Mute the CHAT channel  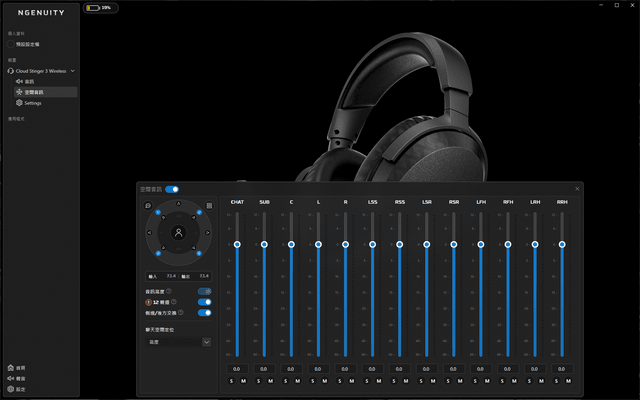243,381
